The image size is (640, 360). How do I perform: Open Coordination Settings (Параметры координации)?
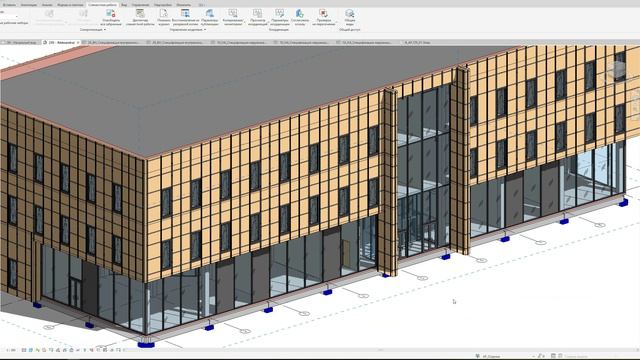(x=280, y=18)
